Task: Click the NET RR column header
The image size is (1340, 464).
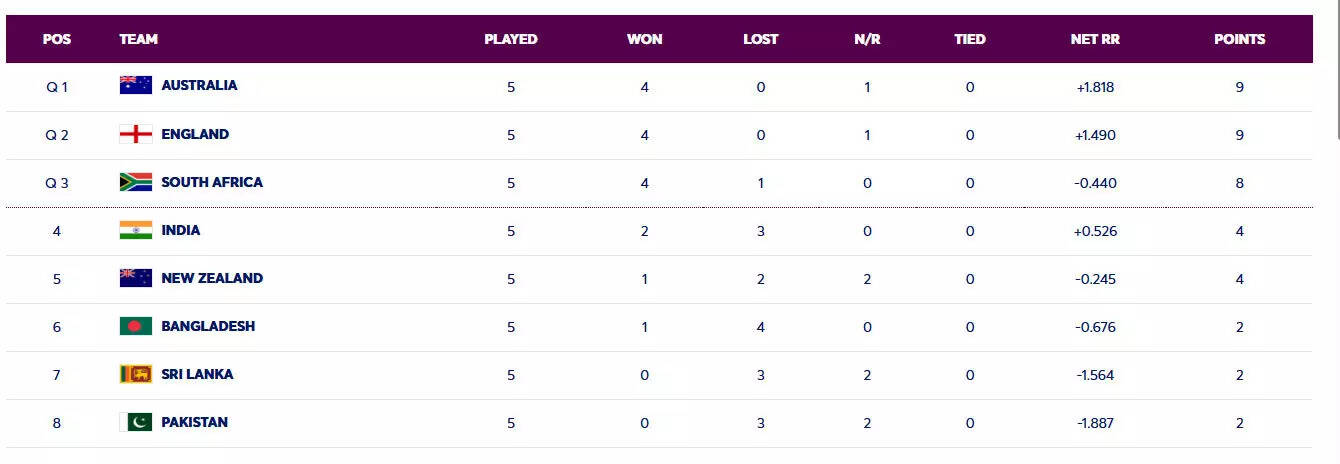Action: (1095, 39)
